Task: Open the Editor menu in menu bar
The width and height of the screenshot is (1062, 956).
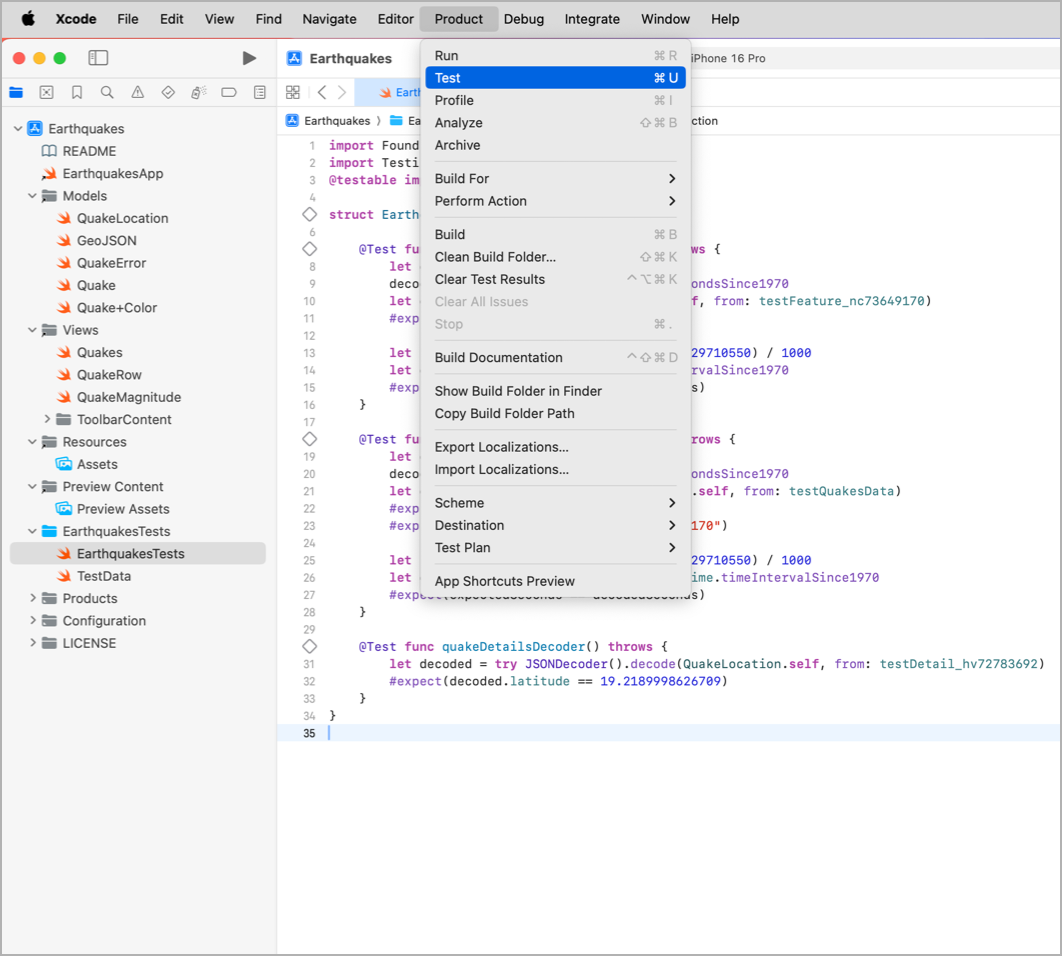Action: coord(396,19)
